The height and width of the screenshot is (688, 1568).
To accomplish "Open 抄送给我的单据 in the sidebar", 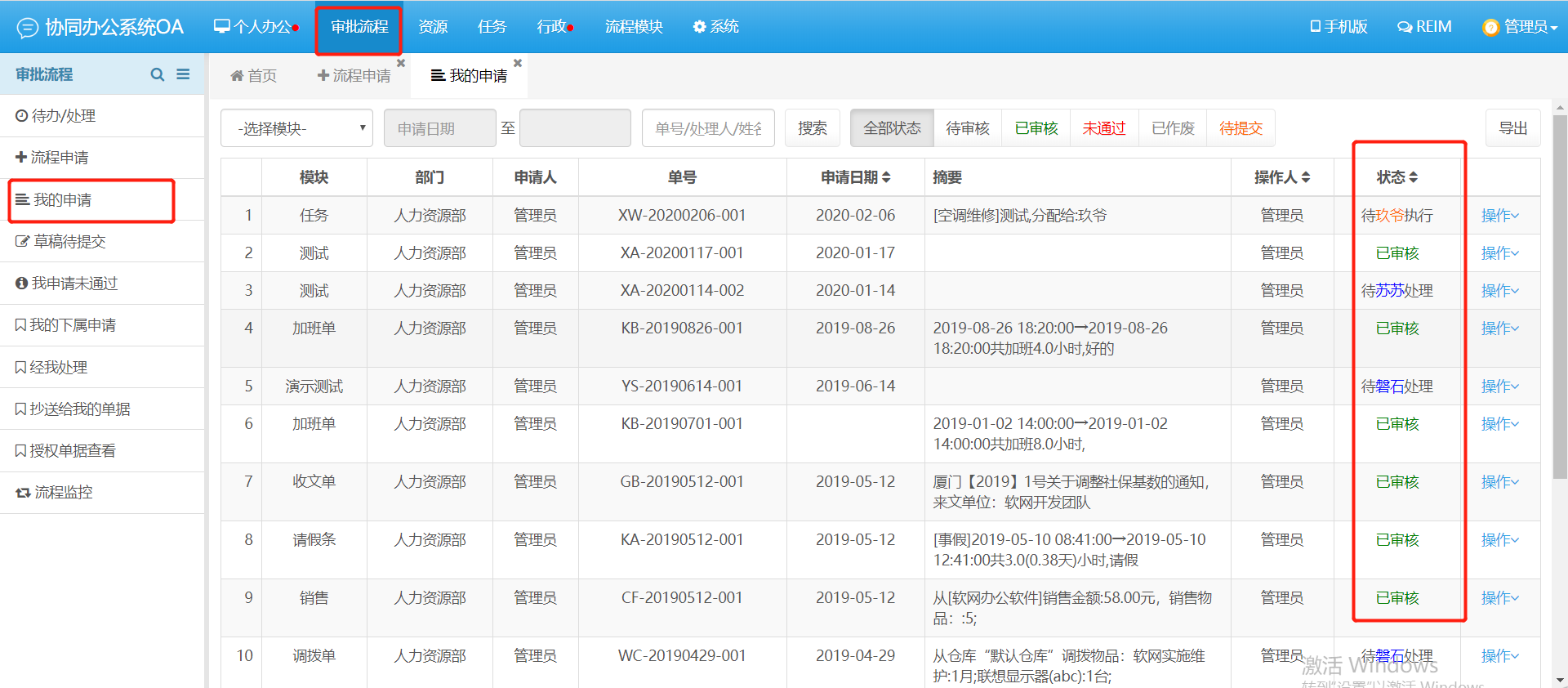I will (102, 409).
